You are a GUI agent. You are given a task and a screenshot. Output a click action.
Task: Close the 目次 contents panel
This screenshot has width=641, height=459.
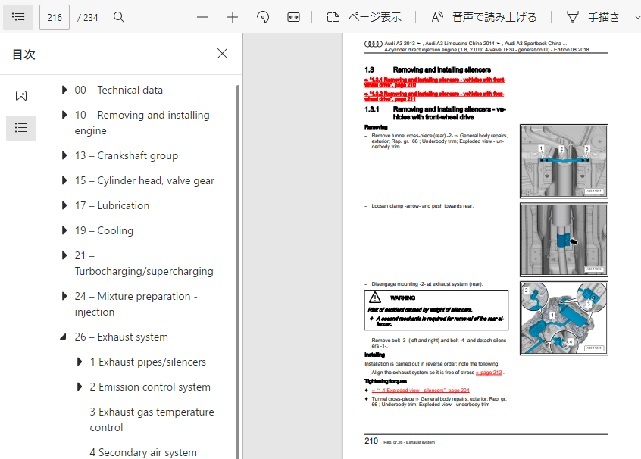222,54
